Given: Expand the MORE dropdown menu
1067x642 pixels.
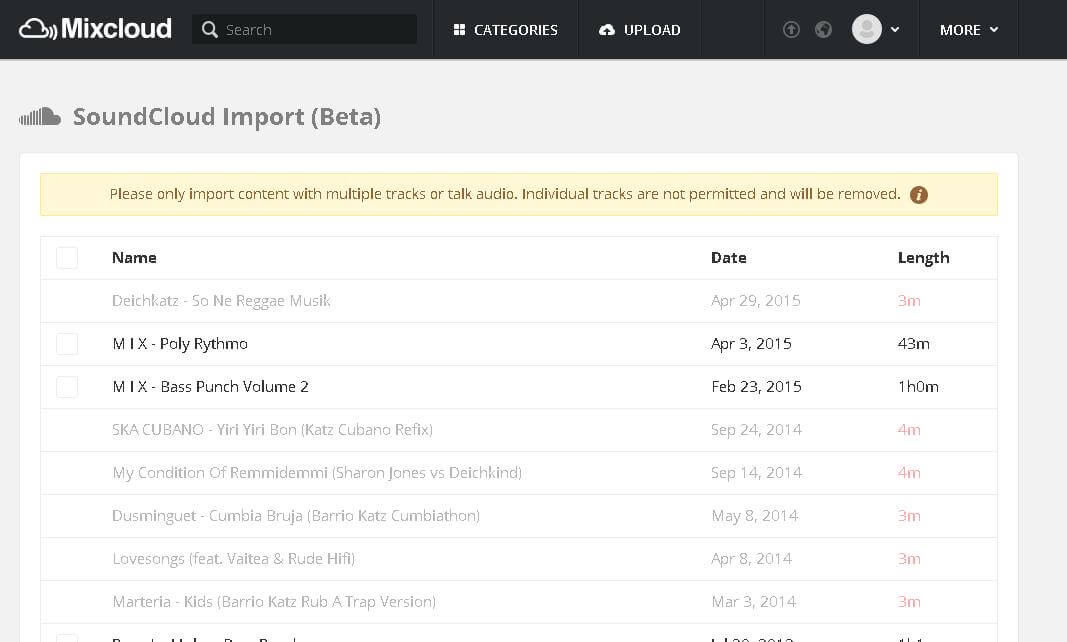Looking at the screenshot, I should tap(968, 30).
